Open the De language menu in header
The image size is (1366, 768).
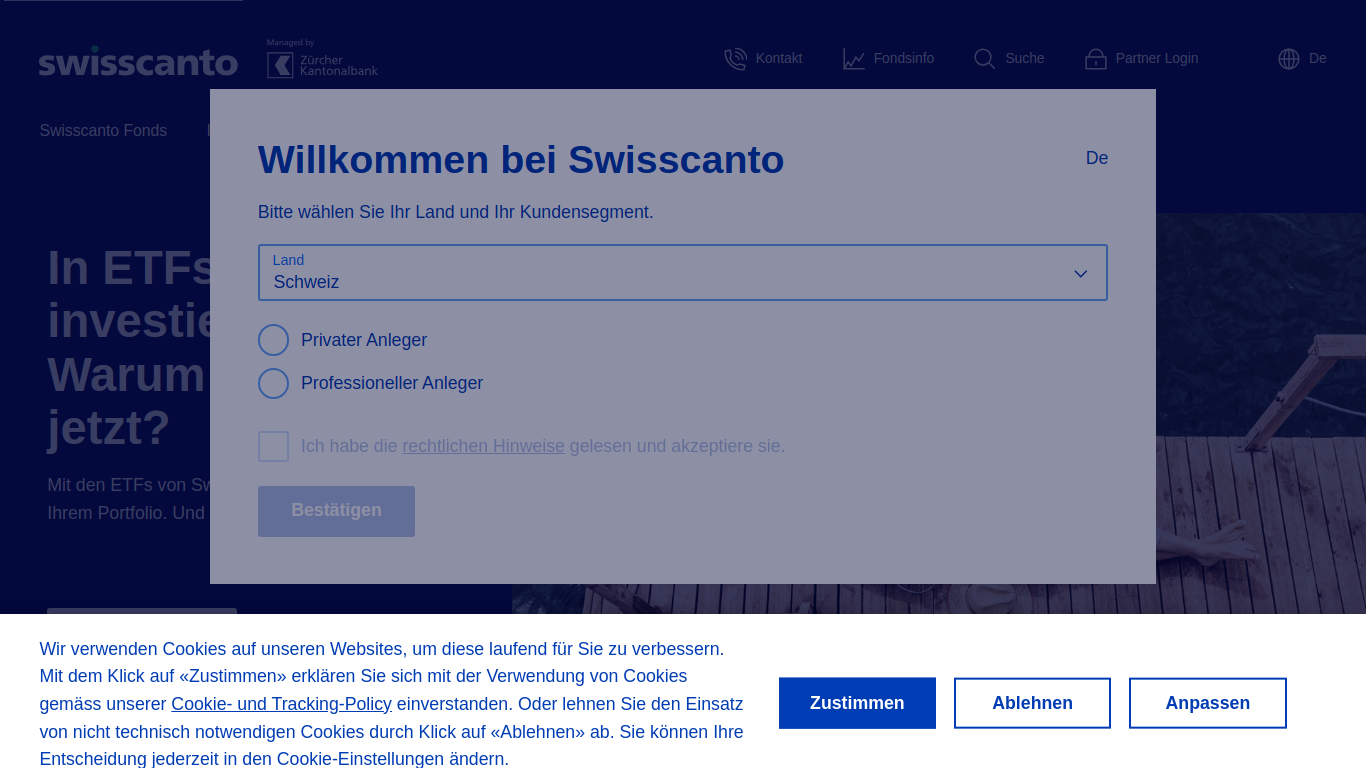(1303, 59)
